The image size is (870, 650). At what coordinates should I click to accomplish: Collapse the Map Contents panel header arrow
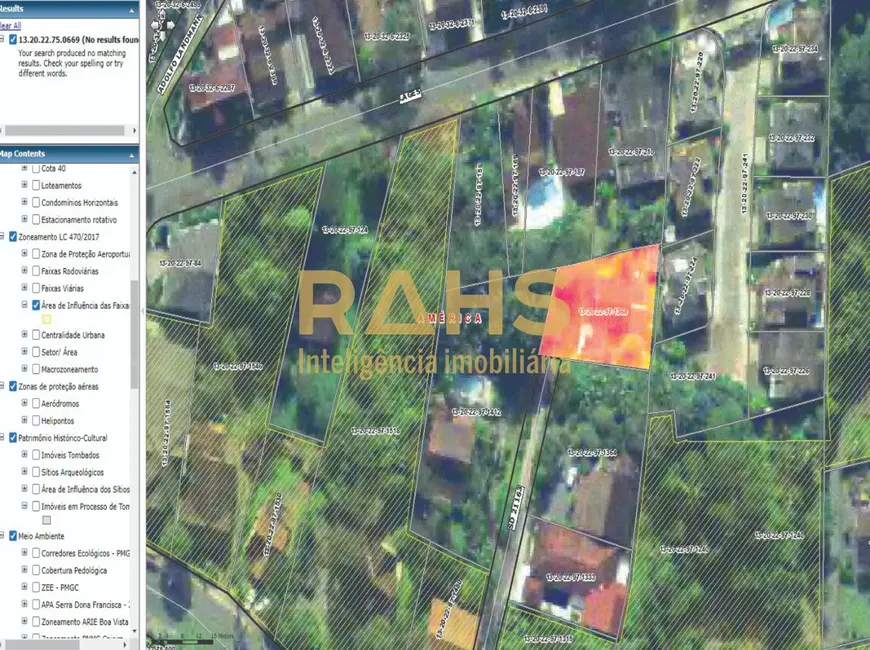point(133,153)
